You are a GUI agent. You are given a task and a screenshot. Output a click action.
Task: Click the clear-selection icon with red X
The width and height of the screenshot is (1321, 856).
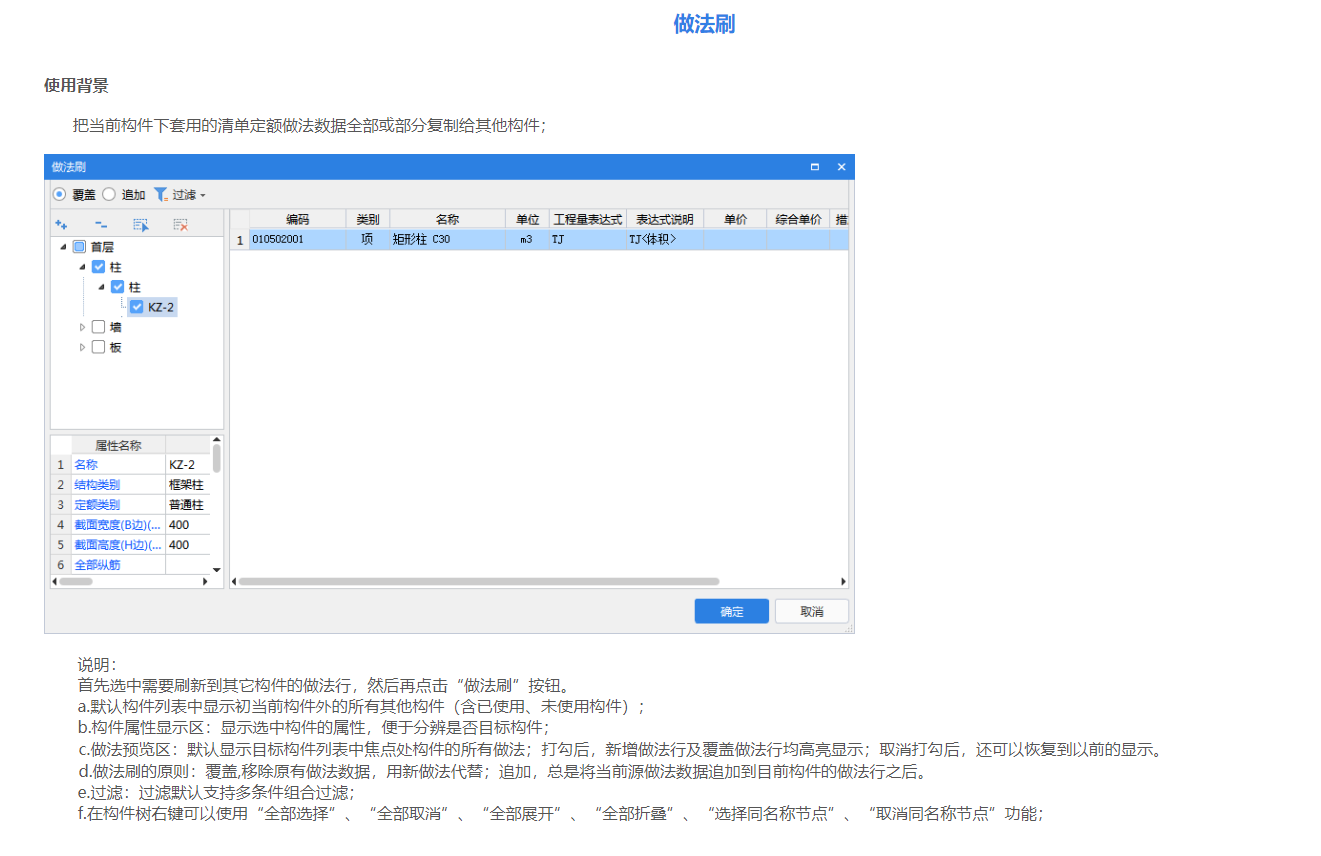181,225
